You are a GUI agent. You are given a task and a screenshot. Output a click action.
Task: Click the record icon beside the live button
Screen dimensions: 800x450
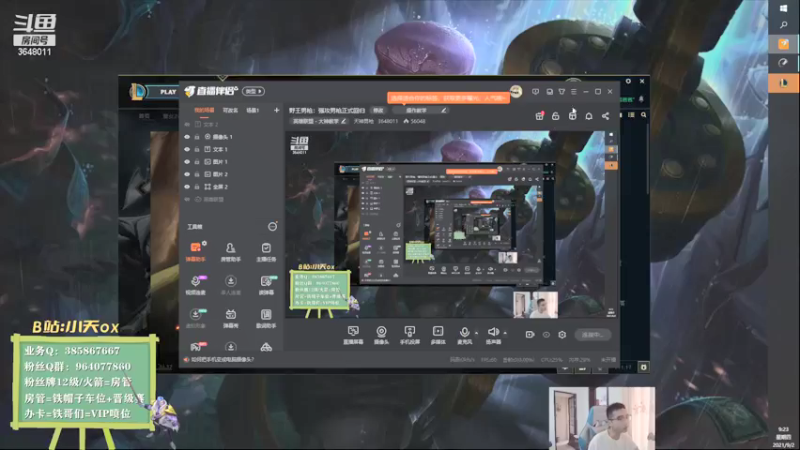[530, 335]
